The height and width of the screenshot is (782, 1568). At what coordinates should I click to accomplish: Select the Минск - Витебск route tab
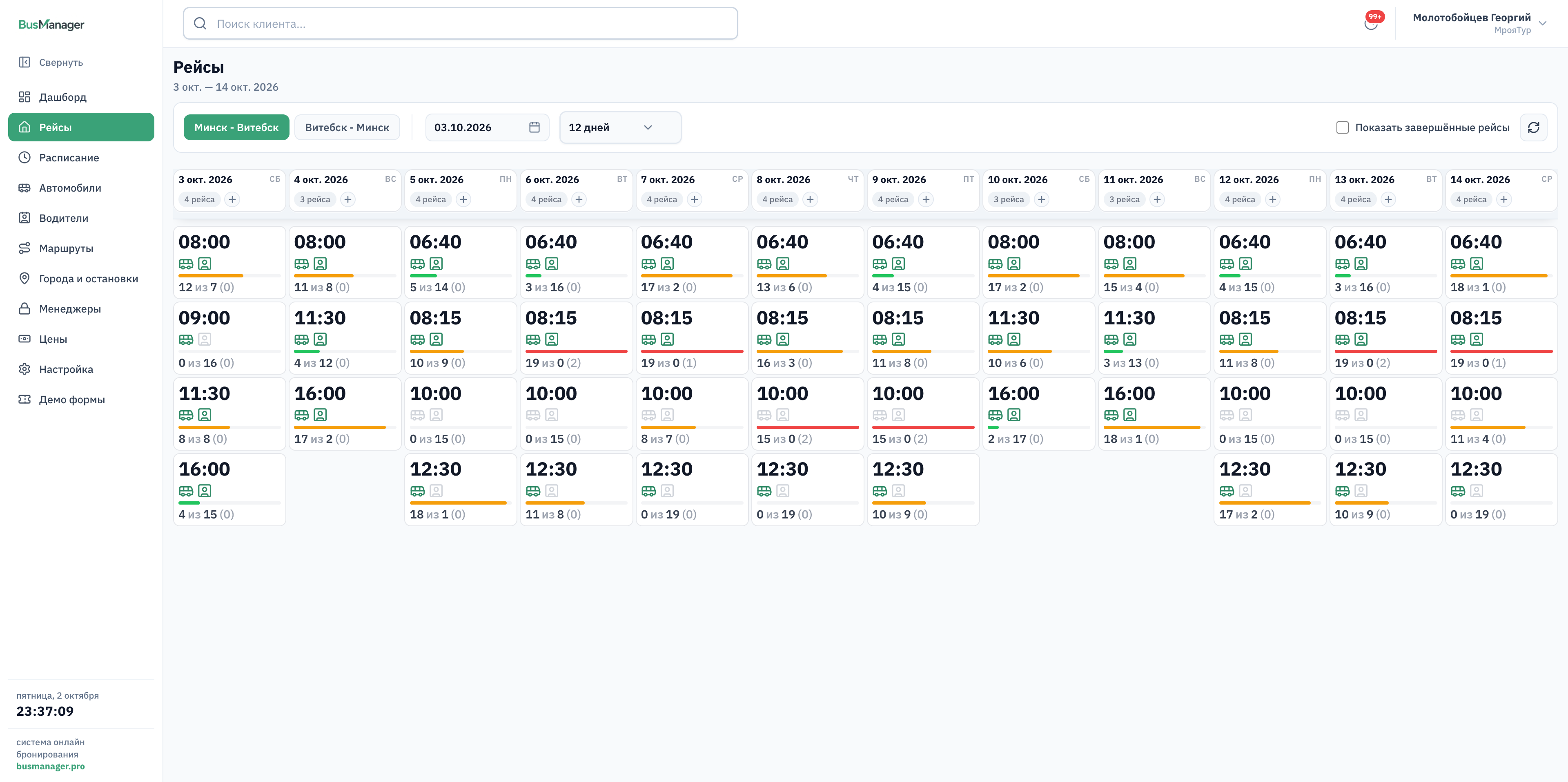236,127
